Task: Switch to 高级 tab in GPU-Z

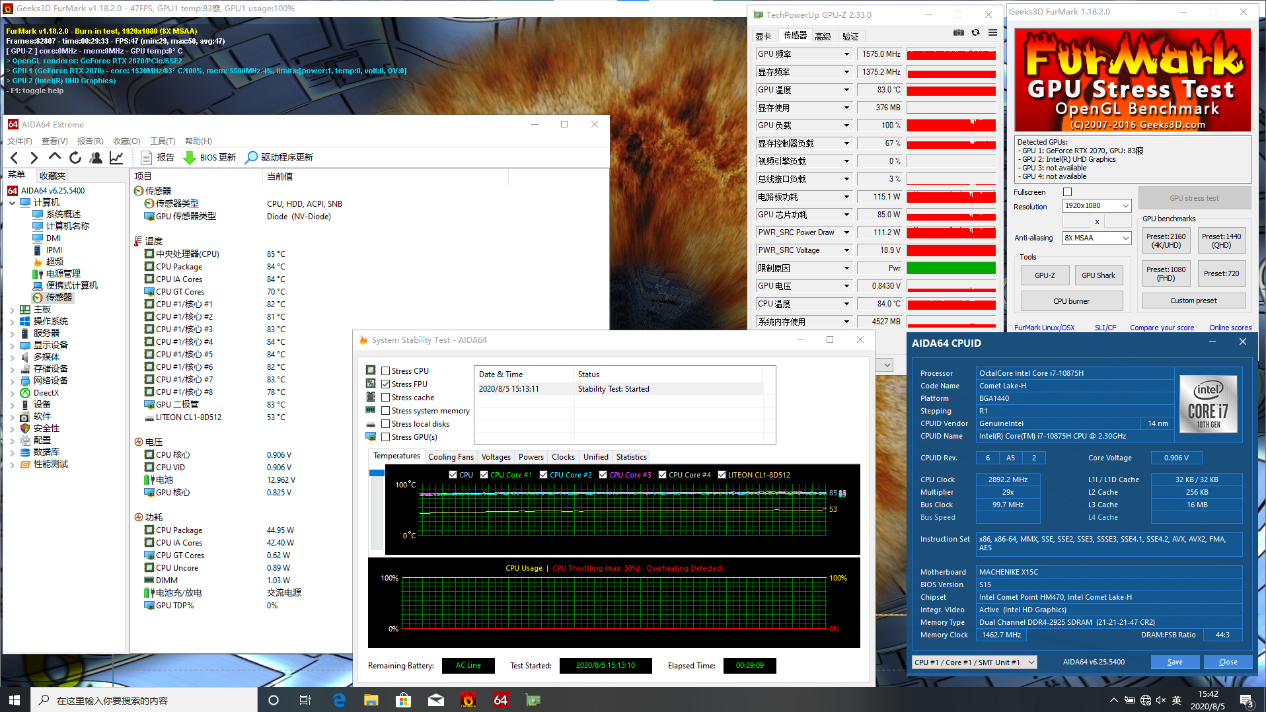Action: (822, 35)
